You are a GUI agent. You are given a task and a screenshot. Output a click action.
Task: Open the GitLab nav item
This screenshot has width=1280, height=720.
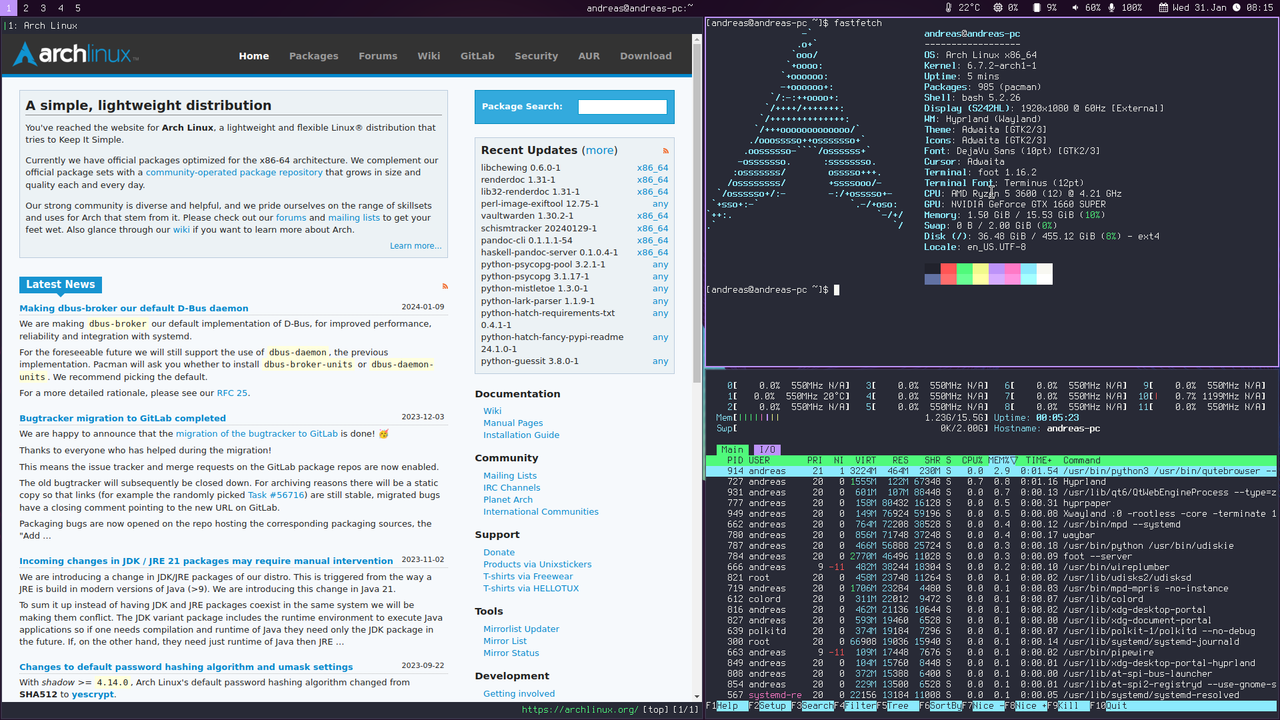click(478, 56)
